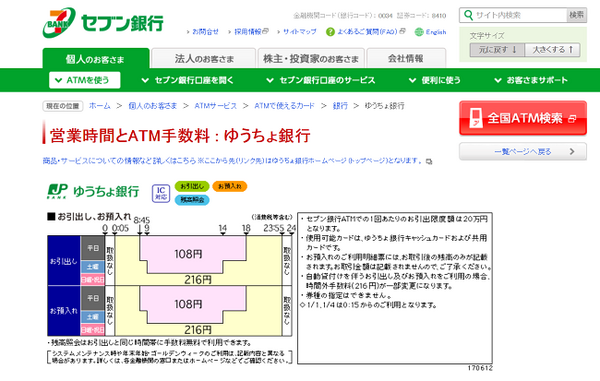Go back via 一覧ページへ戻る
This screenshot has width=600, height=381.
(x=523, y=151)
